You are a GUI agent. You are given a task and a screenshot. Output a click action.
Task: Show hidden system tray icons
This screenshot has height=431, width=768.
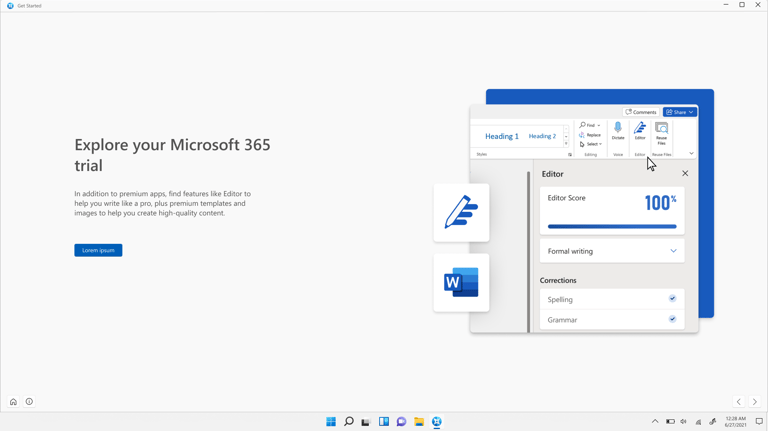click(x=655, y=422)
